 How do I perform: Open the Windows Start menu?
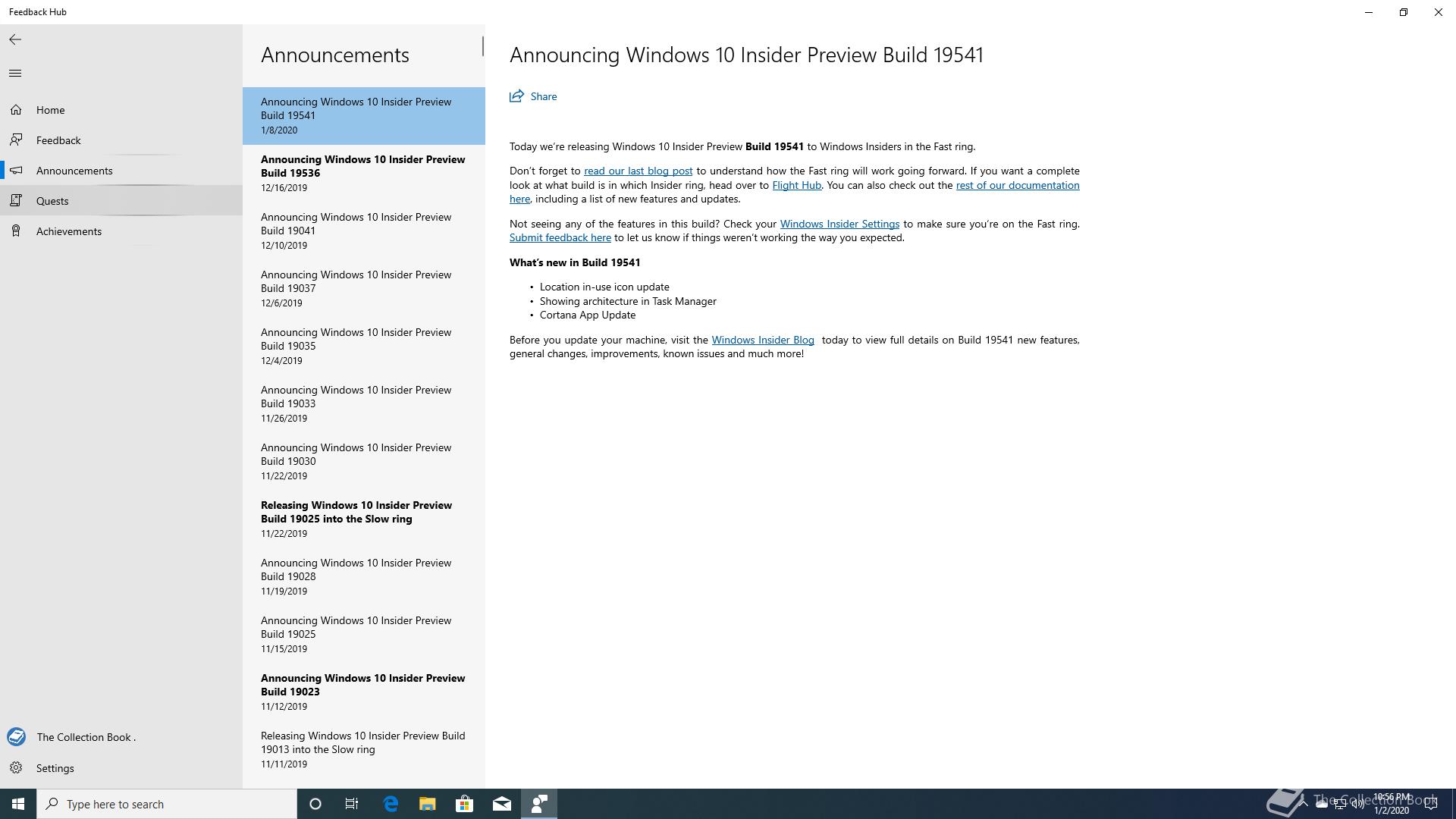click(x=18, y=804)
